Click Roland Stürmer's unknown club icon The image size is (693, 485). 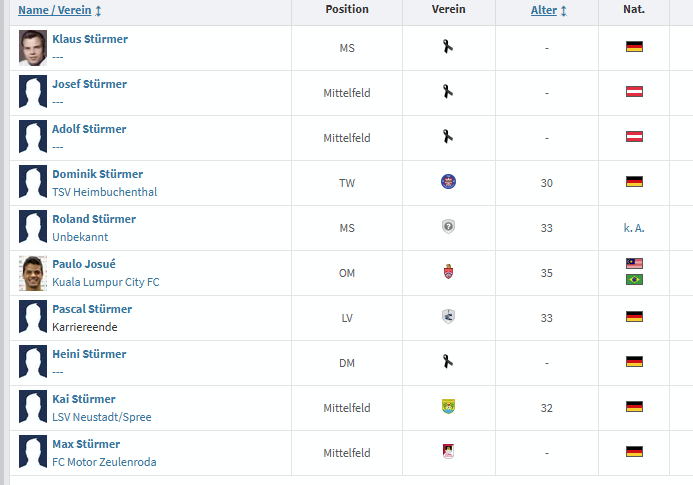coord(448,227)
